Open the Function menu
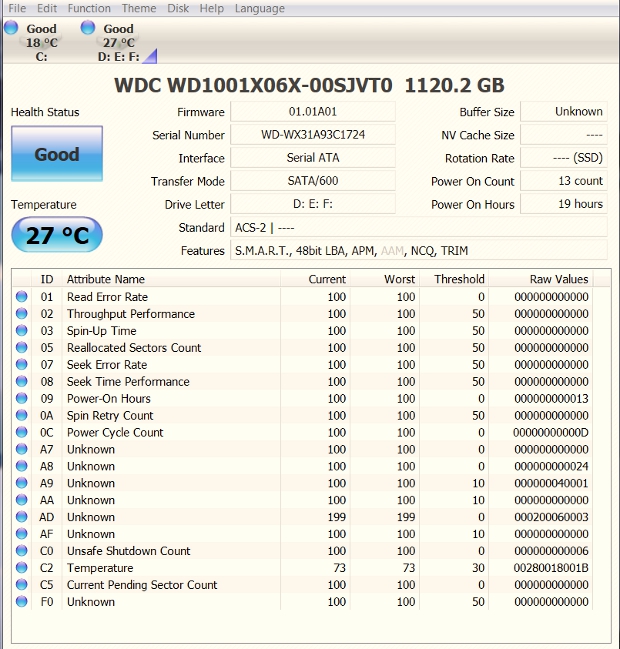Viewport: 620px width, 649px height. [x=89, y=8]
